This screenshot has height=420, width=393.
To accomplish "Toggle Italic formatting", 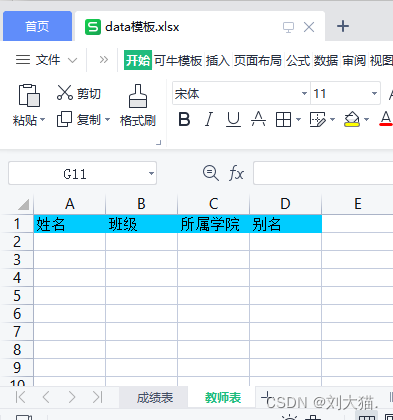I will pyautogui.click(x=209, y=119).
